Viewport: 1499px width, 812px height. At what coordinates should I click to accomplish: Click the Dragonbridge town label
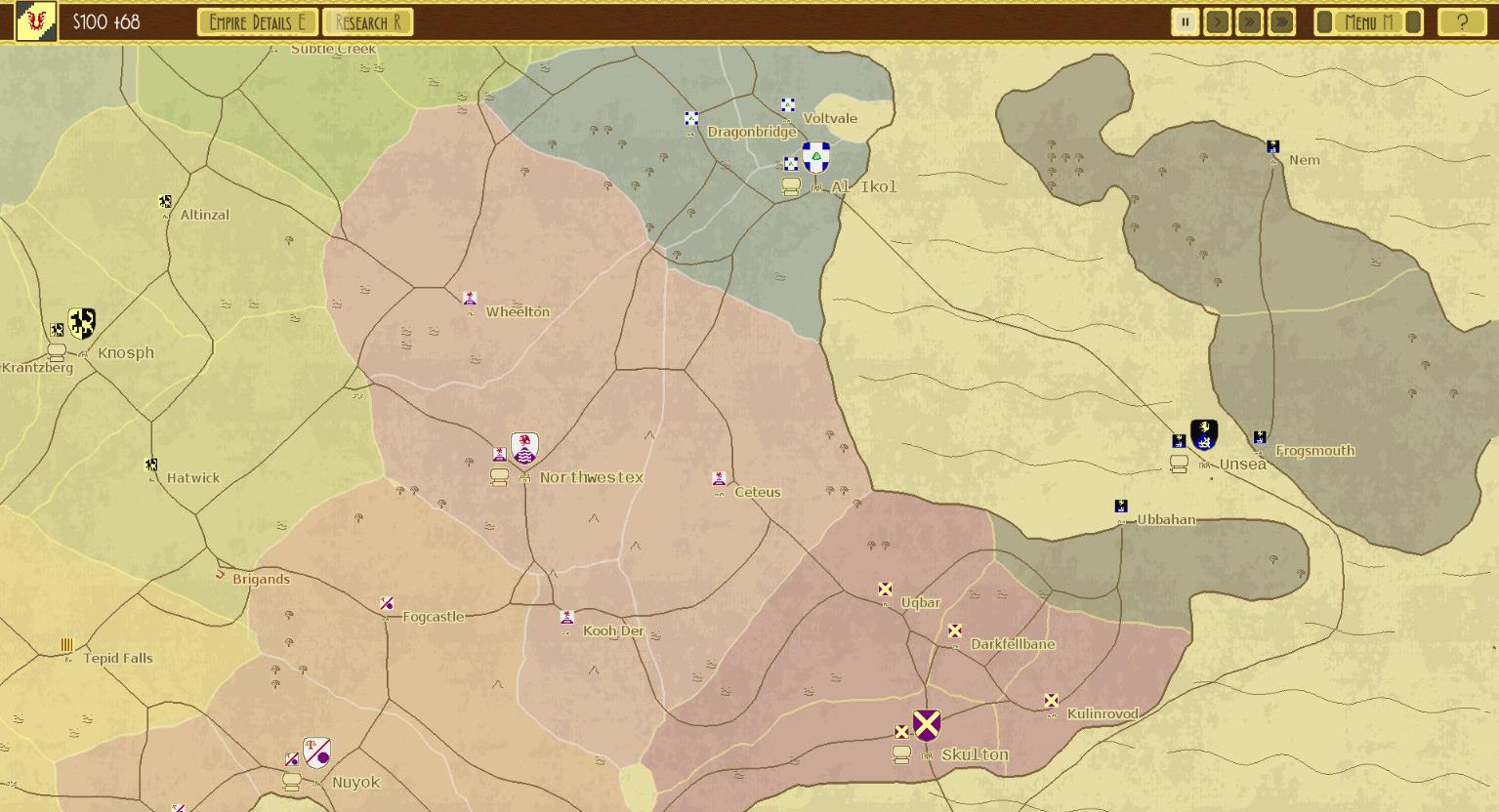[752, 132]
